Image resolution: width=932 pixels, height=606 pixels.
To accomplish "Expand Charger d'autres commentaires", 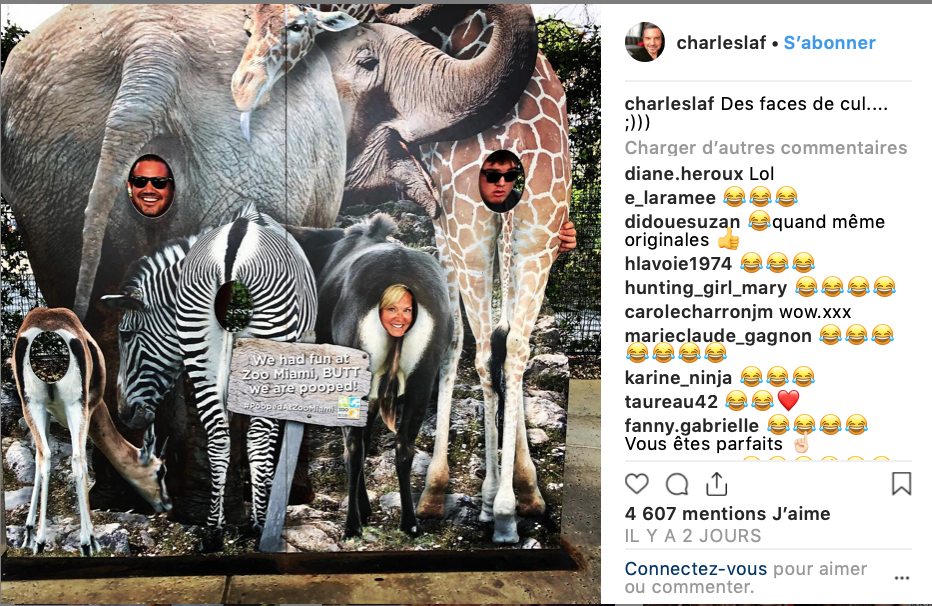I will click(766, 147).
